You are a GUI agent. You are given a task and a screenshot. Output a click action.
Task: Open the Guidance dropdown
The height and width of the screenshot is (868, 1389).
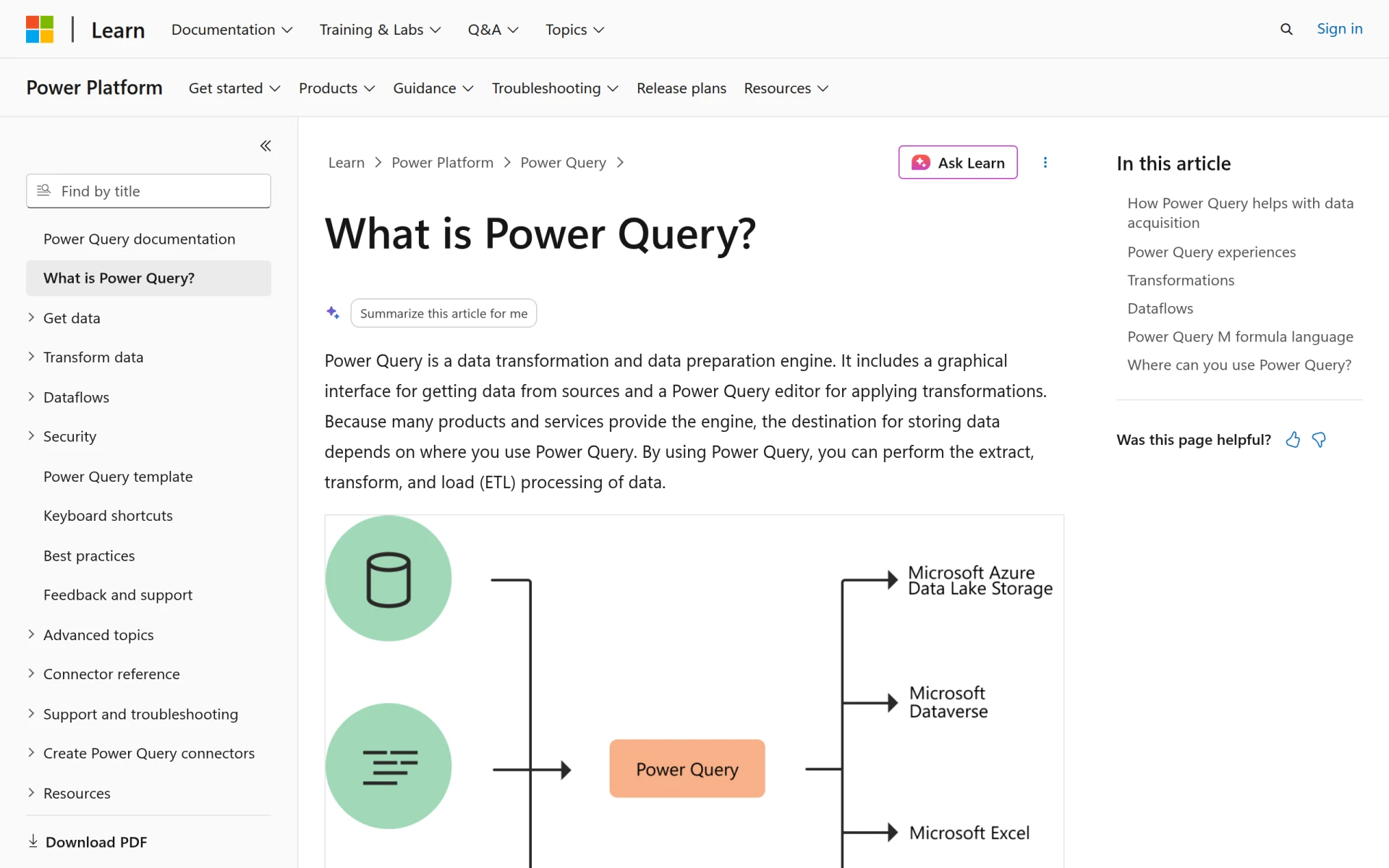pos(433,88)
